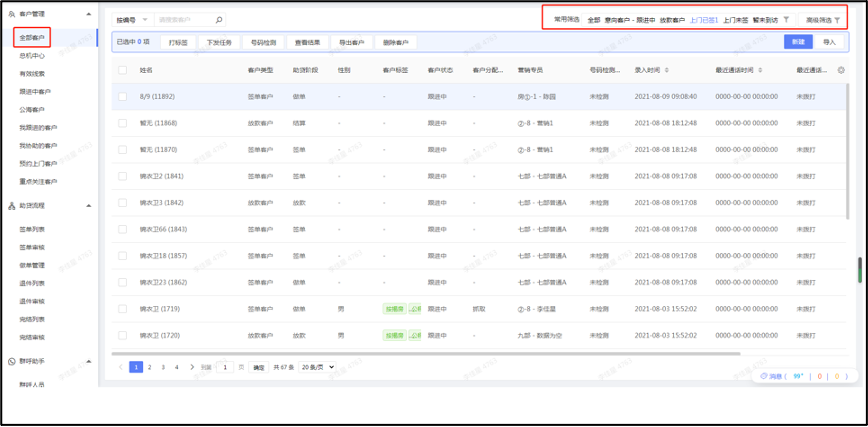Image resolution: width=868 pixels, height=427 pixels.
Task: Click the 号码检测 button
Action: [x=264, y=42]
